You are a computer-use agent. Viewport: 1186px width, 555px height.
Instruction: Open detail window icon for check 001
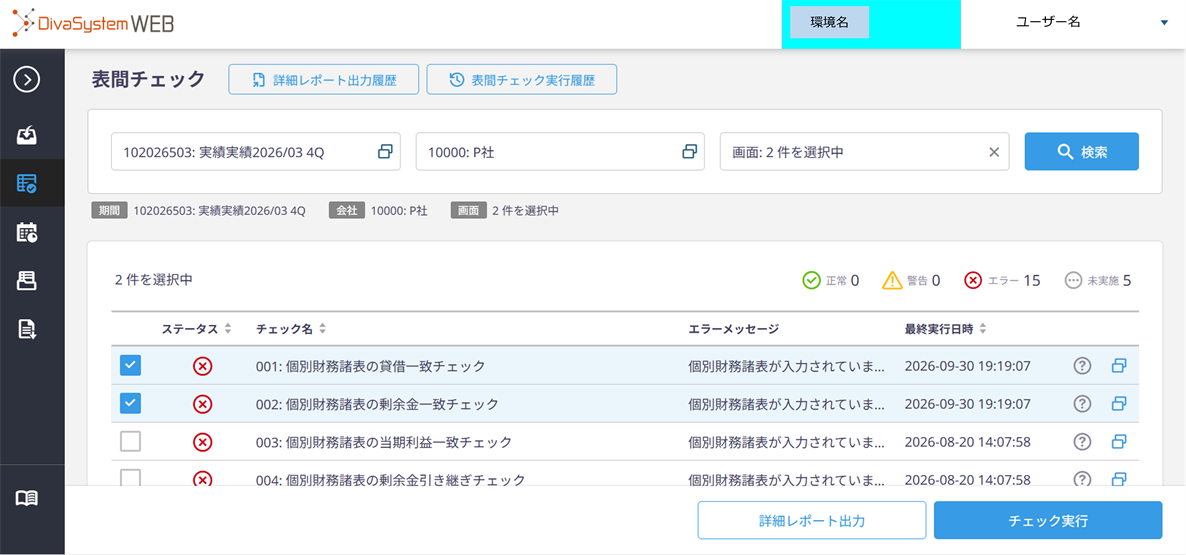point(1119,366)
